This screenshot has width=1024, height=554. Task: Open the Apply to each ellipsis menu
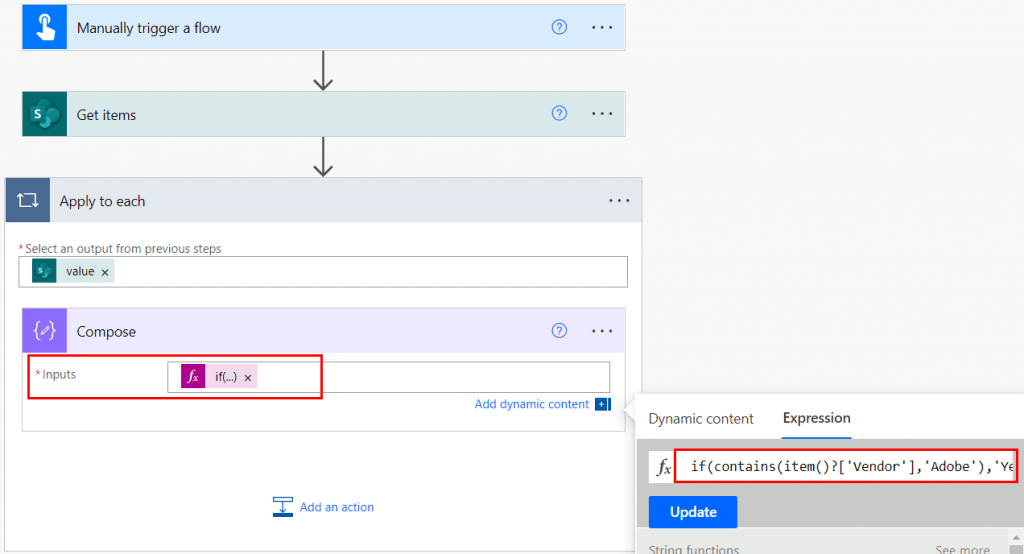pos(618,201)
